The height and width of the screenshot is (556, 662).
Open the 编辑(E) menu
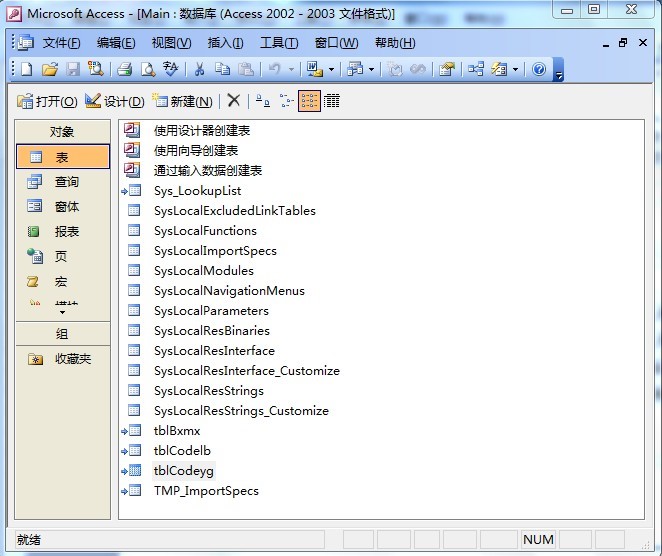116,43
